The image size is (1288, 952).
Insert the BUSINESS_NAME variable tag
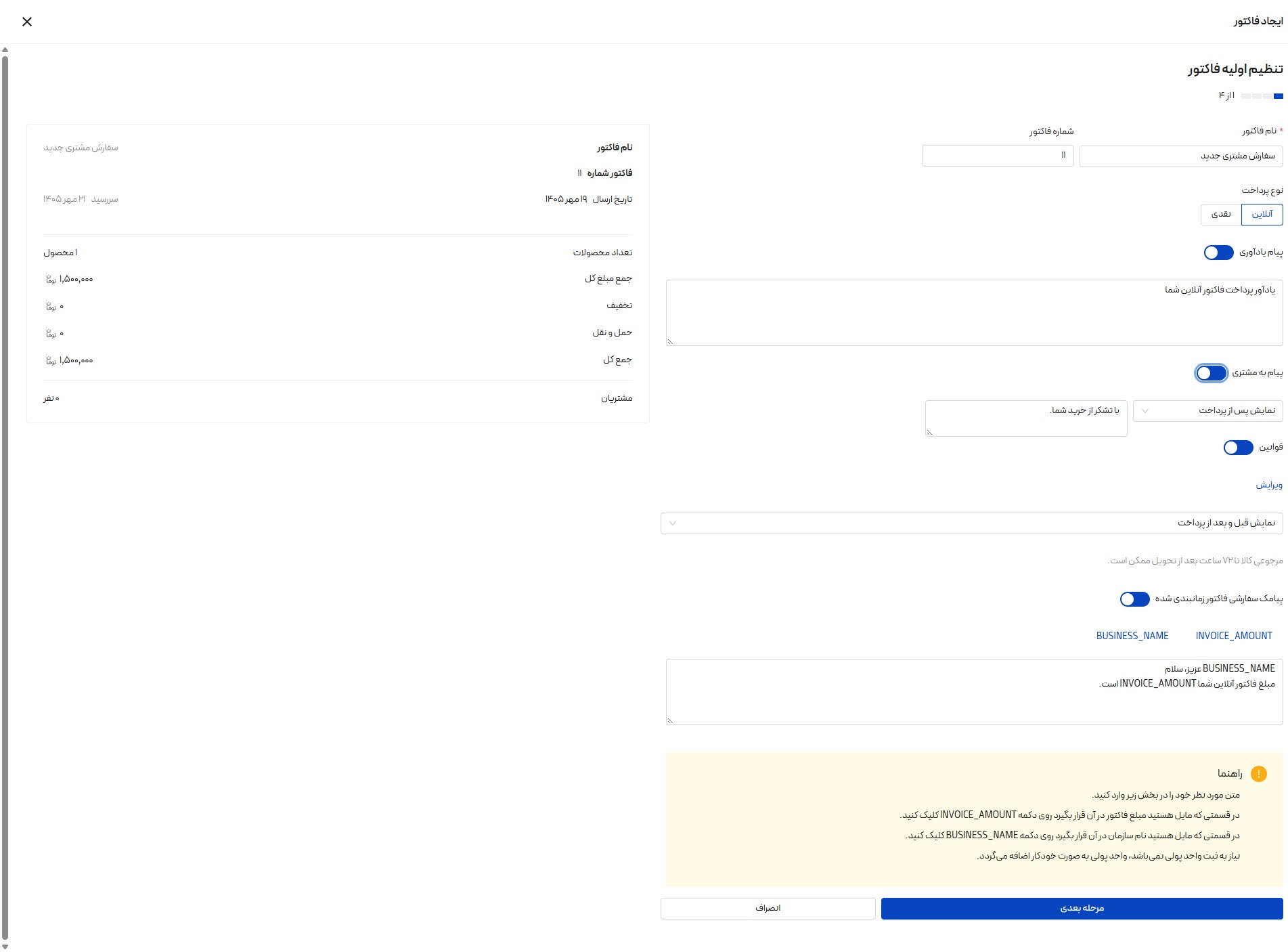pos(1132,636)
